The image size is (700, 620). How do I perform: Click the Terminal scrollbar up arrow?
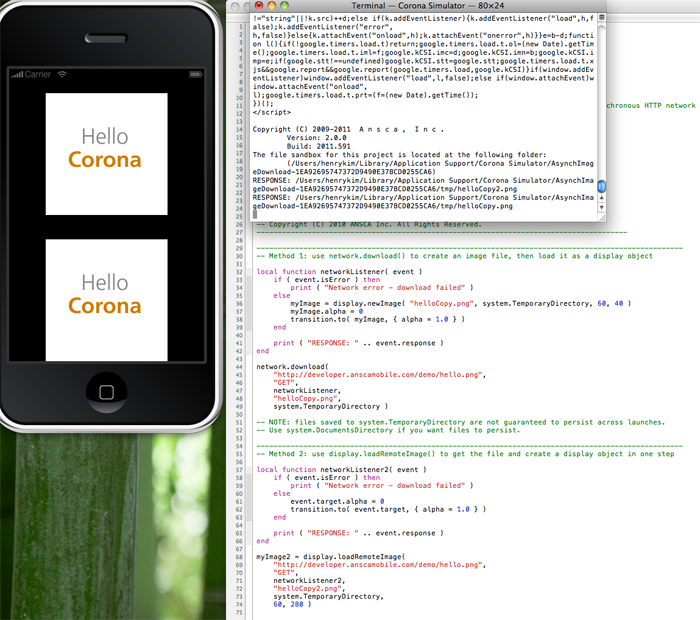click(x=601, y=197)
